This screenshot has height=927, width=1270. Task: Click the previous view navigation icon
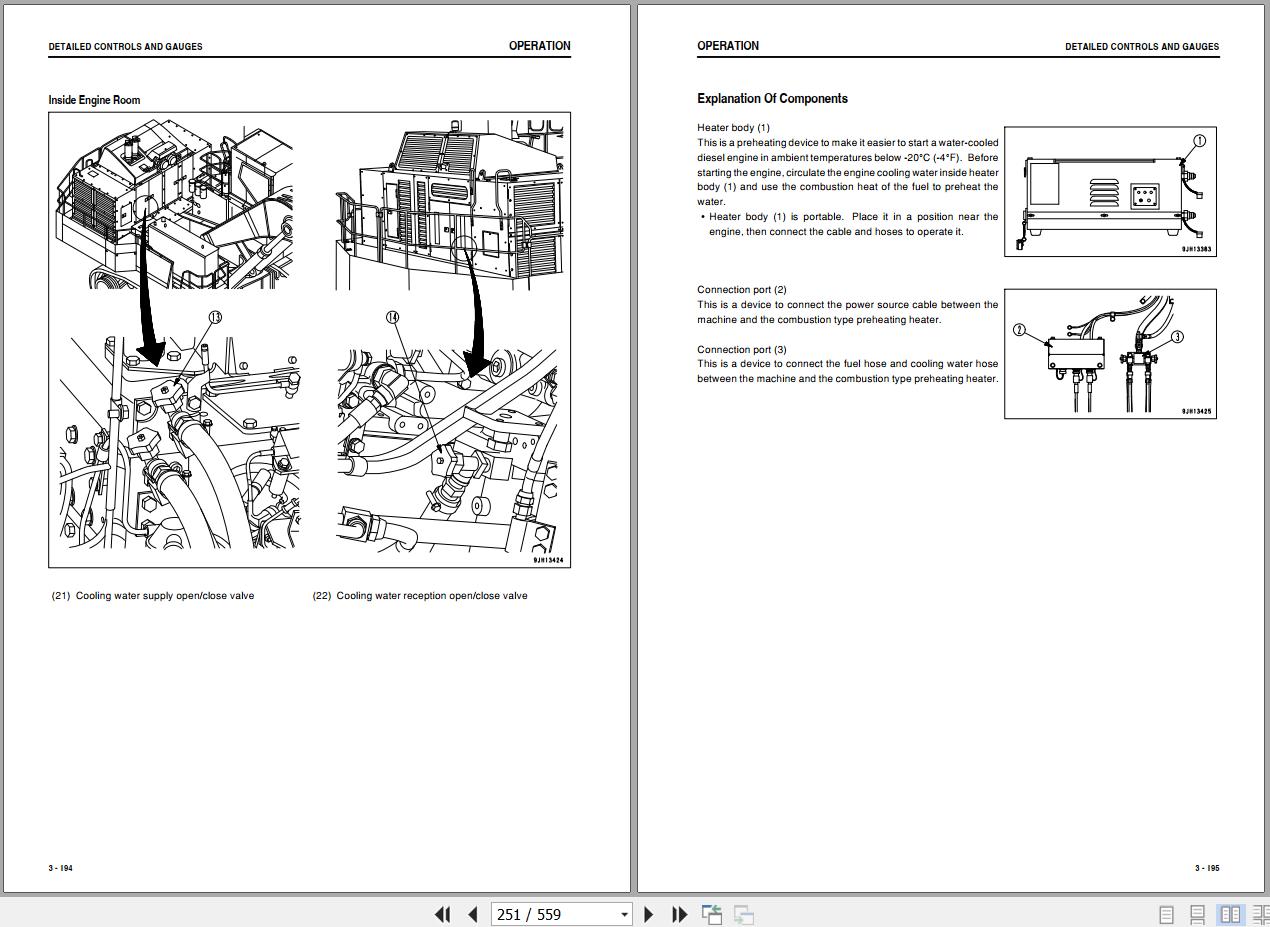[x=712, y=914]
